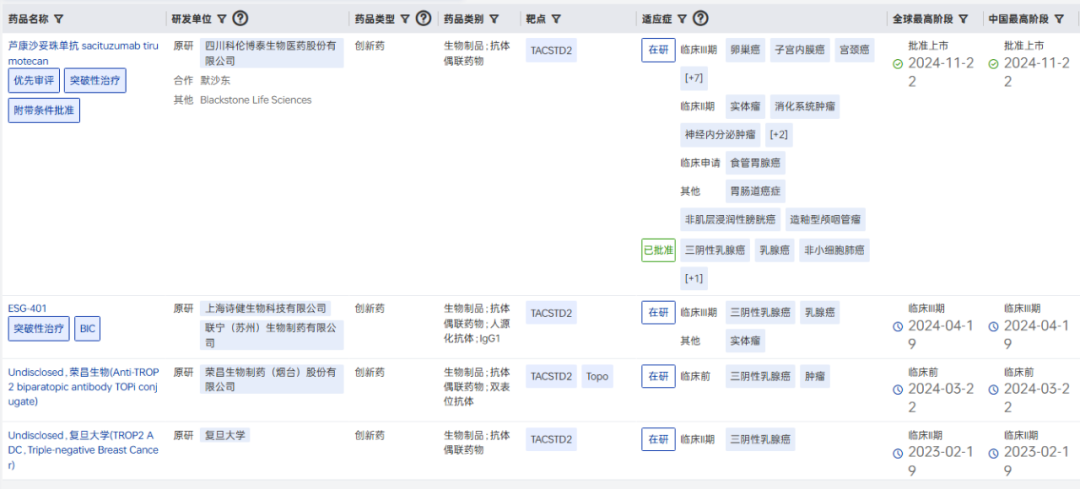Screen dimensions: 1080x489
Task: Filter the 研发单位 column
Action: click(221, 19)
